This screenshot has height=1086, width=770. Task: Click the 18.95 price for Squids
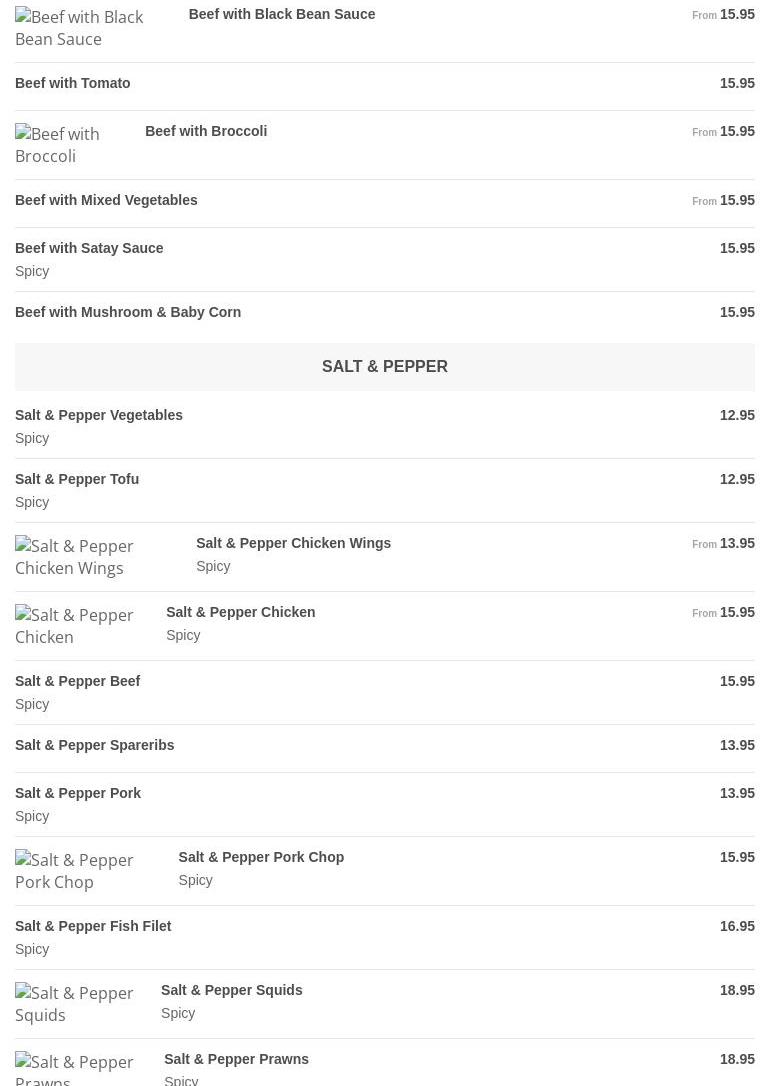(x=737, y=990)
